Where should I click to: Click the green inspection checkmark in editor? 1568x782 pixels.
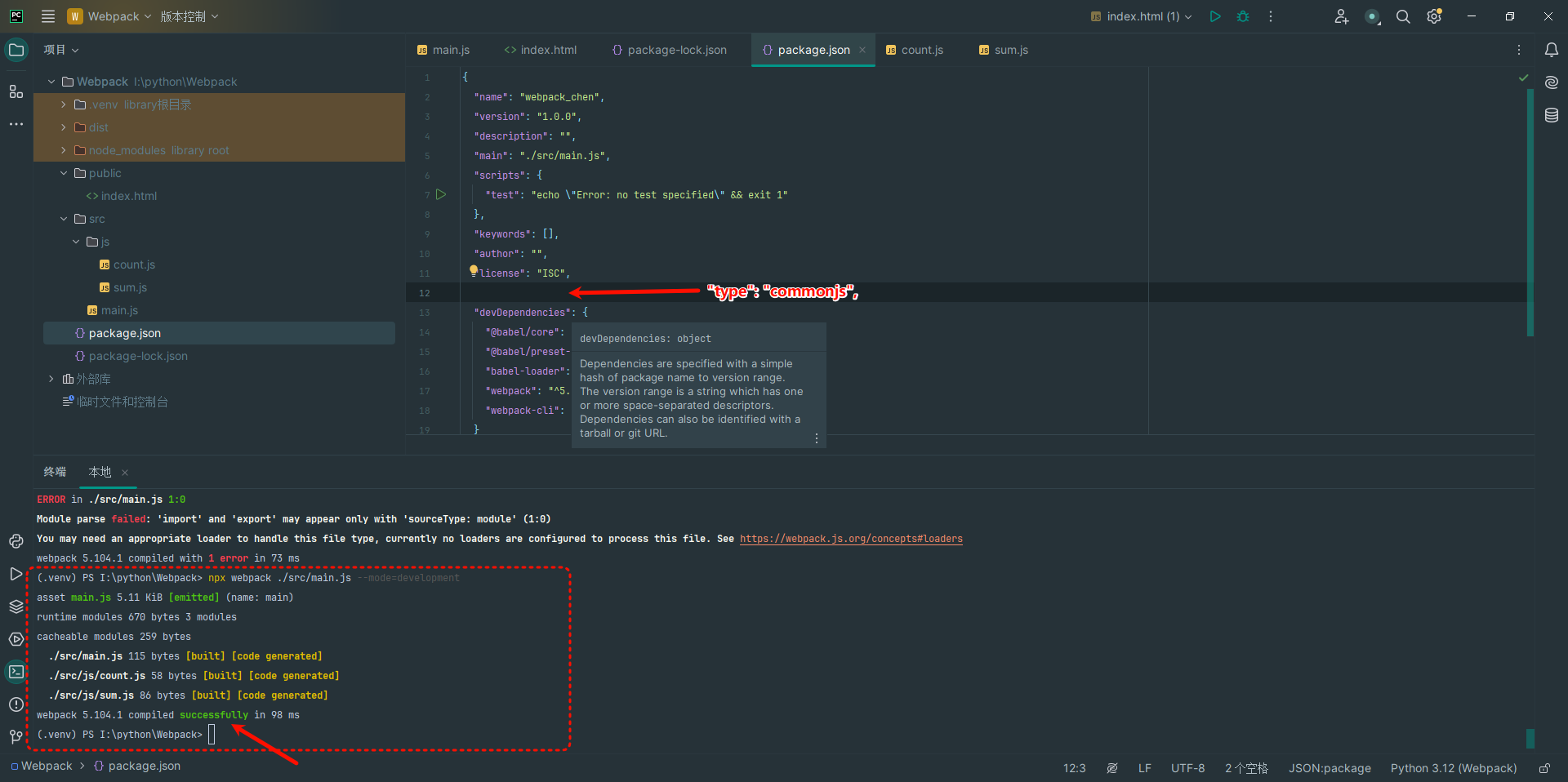[x=1523, y=78]
